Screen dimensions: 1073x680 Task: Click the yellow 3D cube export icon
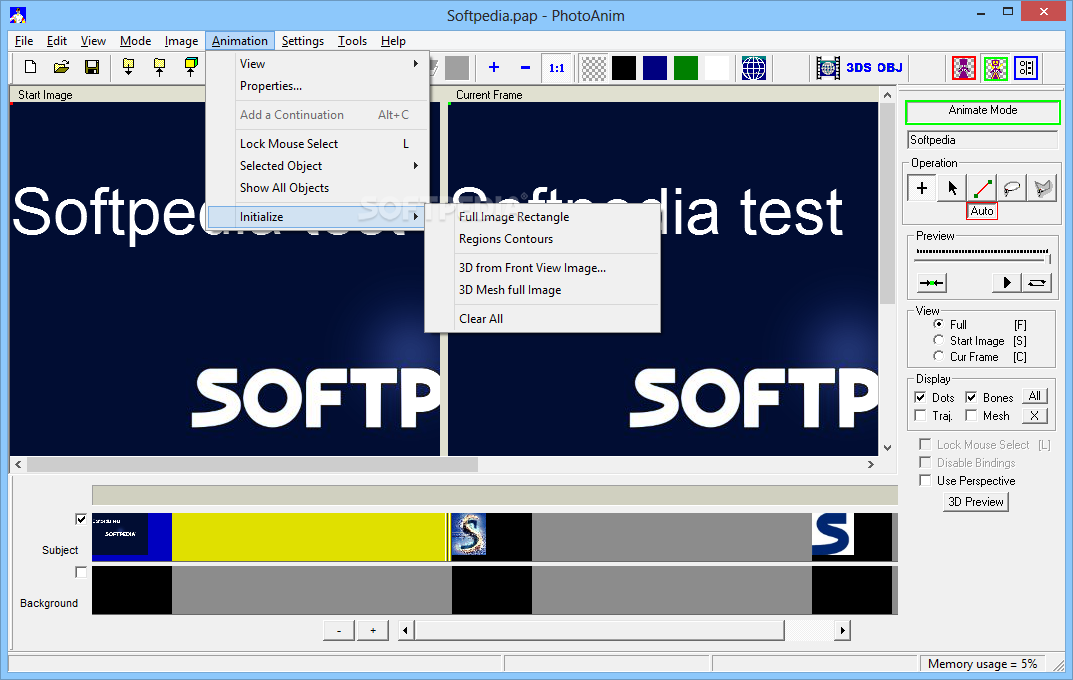[x=191, y=67]
